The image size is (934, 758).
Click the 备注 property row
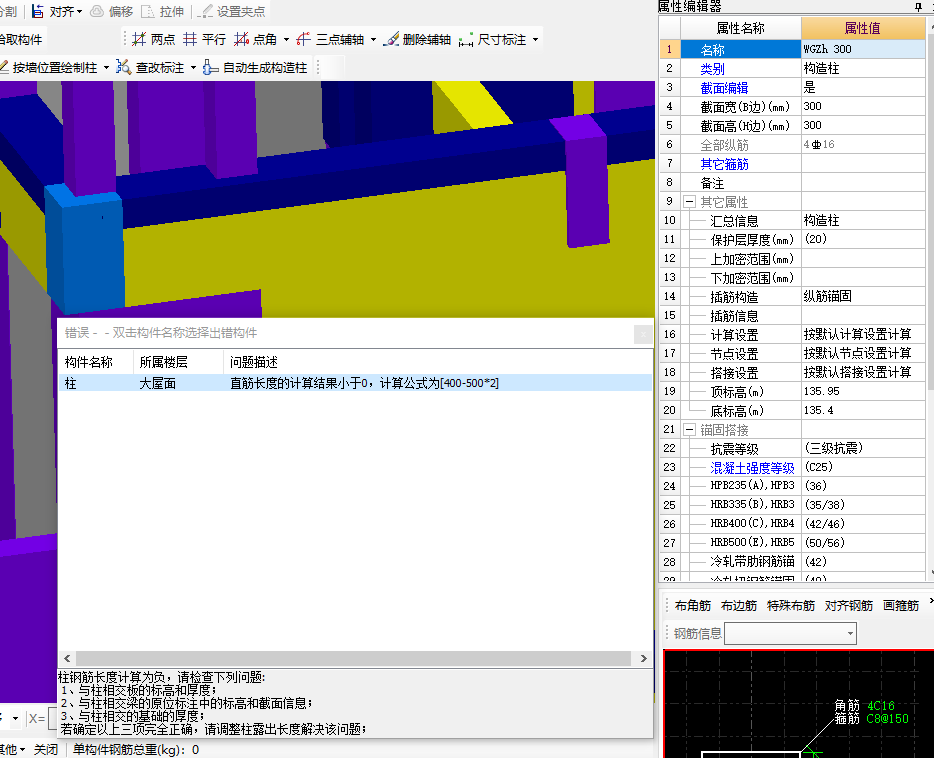point(792,182)
